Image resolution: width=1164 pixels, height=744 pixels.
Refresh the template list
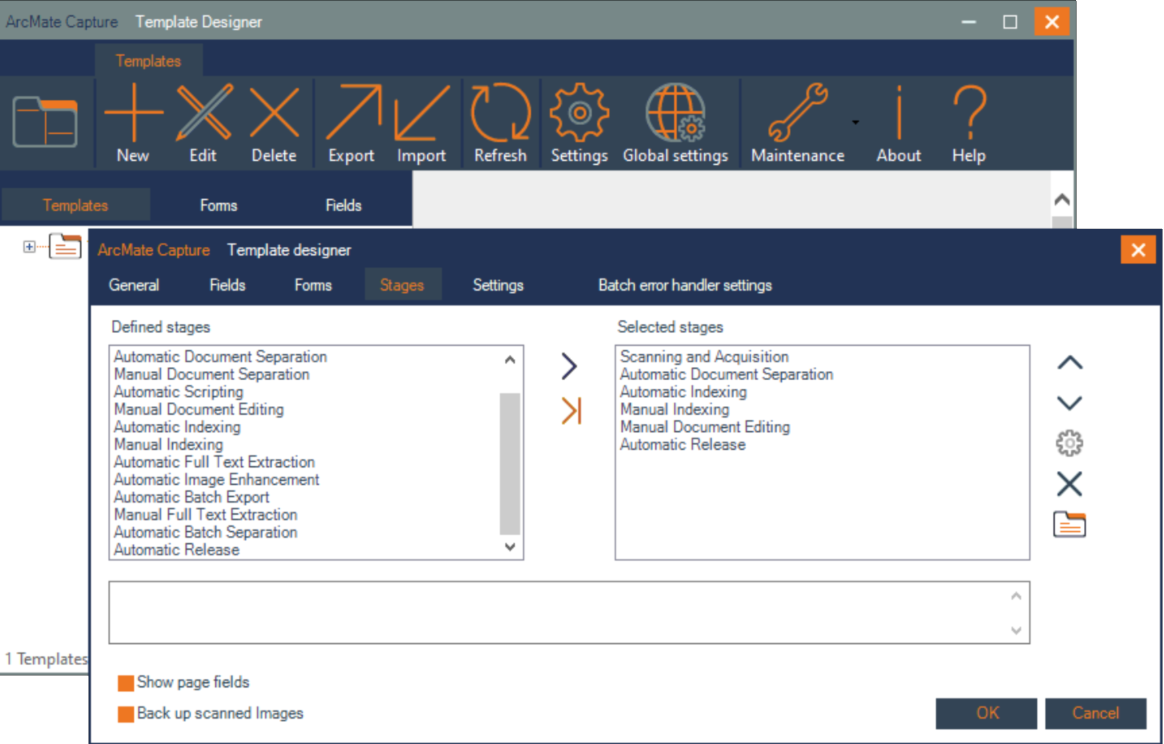coord(500,120)
